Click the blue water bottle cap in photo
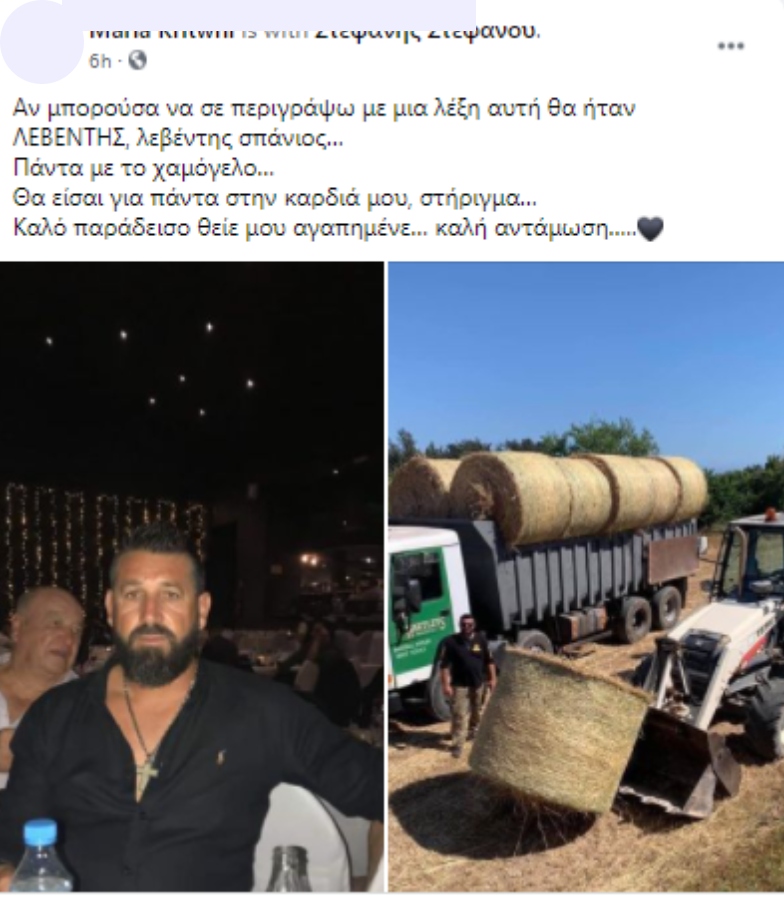 click(40, 834)
